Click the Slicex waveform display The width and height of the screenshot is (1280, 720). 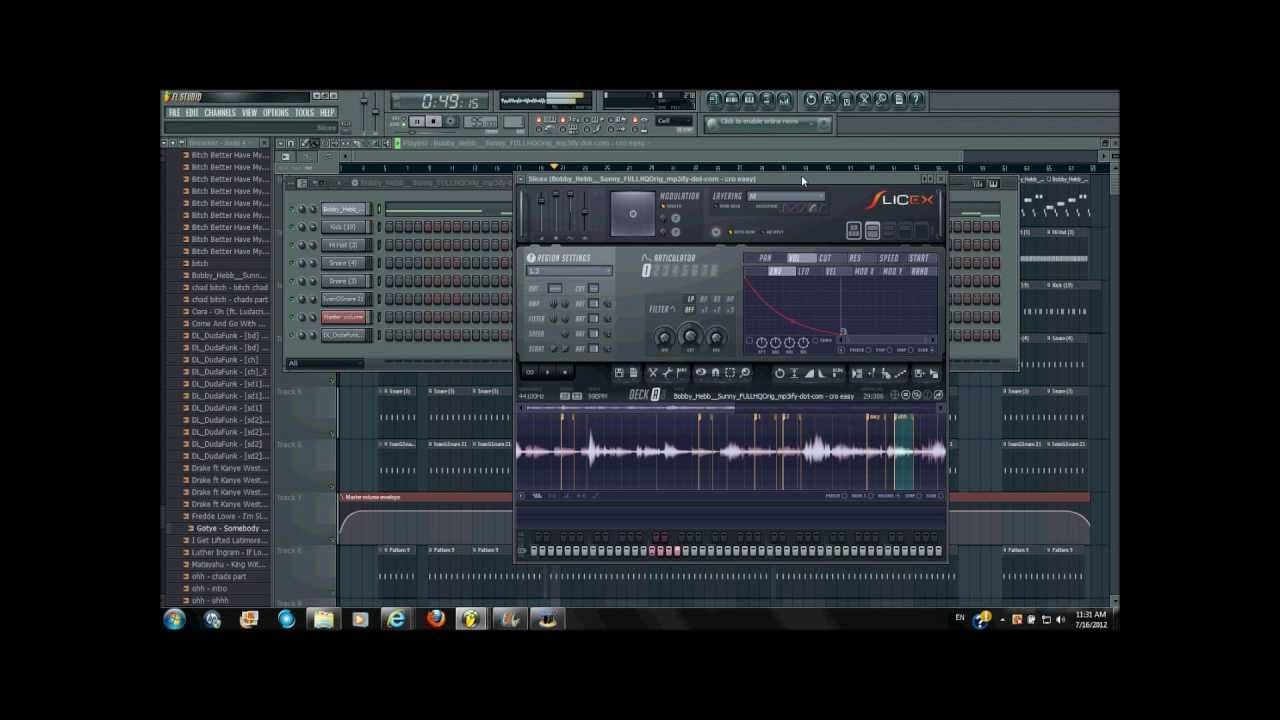pyautogui.click(x=731, y=451)
